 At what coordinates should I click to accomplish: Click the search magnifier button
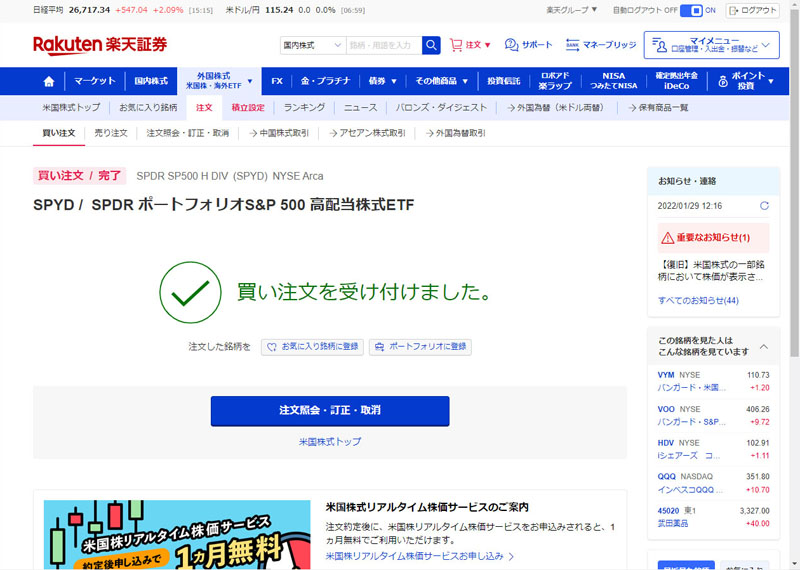point(431,45)
